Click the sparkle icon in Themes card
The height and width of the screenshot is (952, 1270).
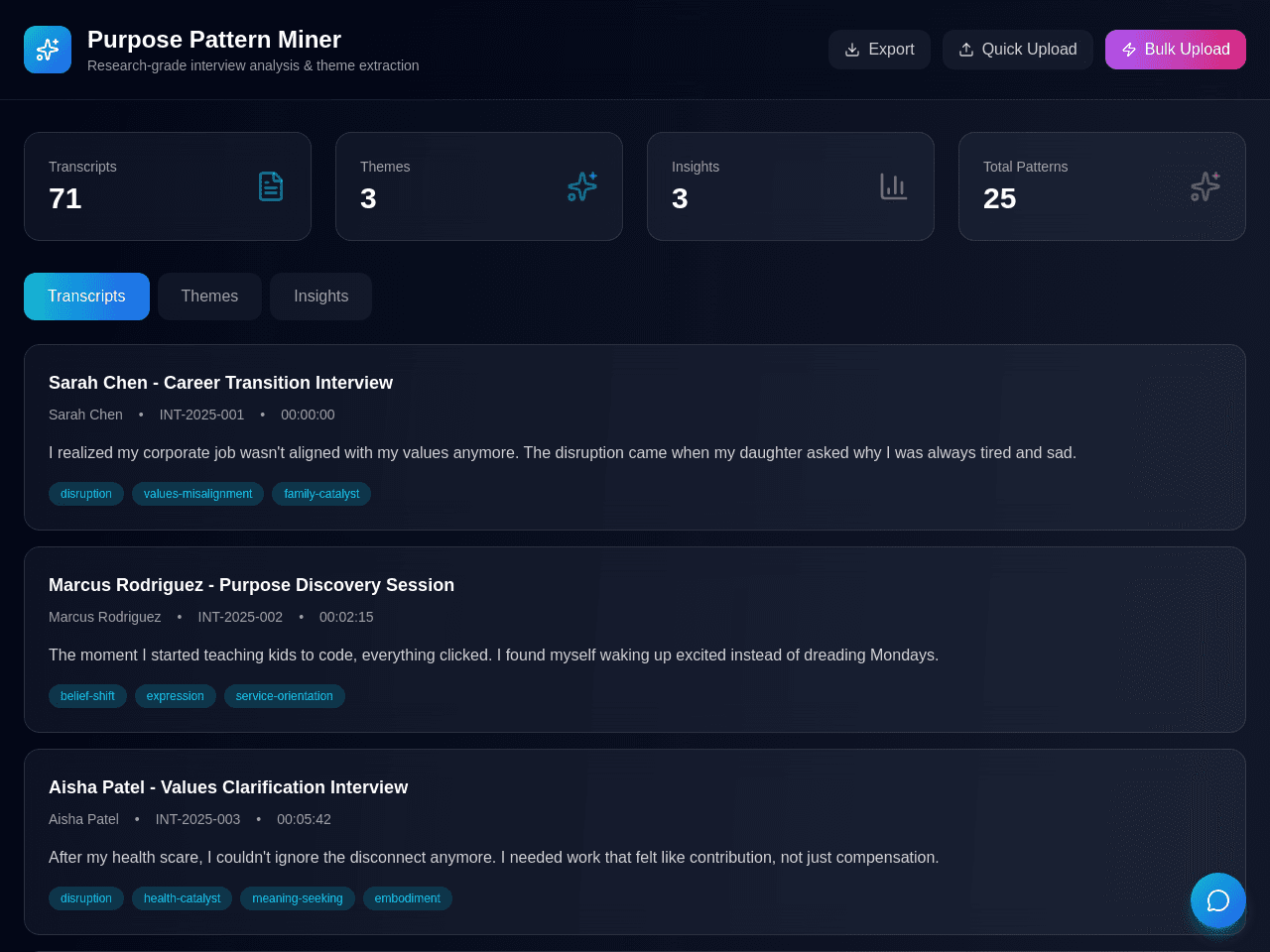pyautogui.click(x=582, y=186)
